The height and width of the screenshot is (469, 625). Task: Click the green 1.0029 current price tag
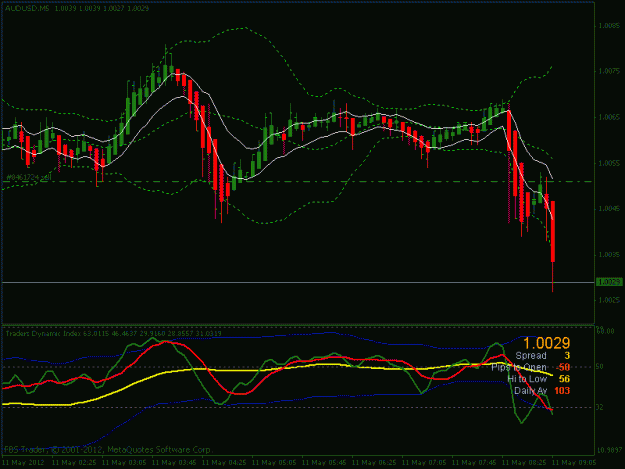[609, 282]
